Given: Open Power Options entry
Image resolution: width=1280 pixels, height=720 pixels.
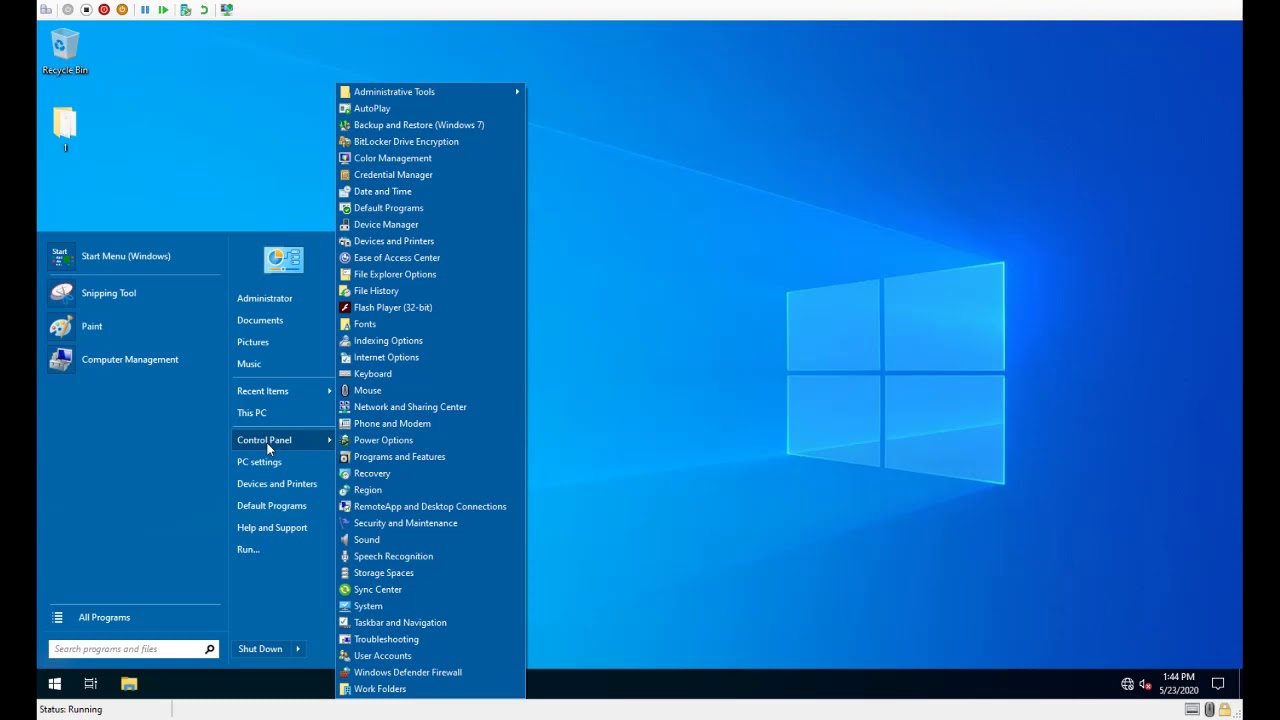Looking at the screenshot, I should pos(430,440).
